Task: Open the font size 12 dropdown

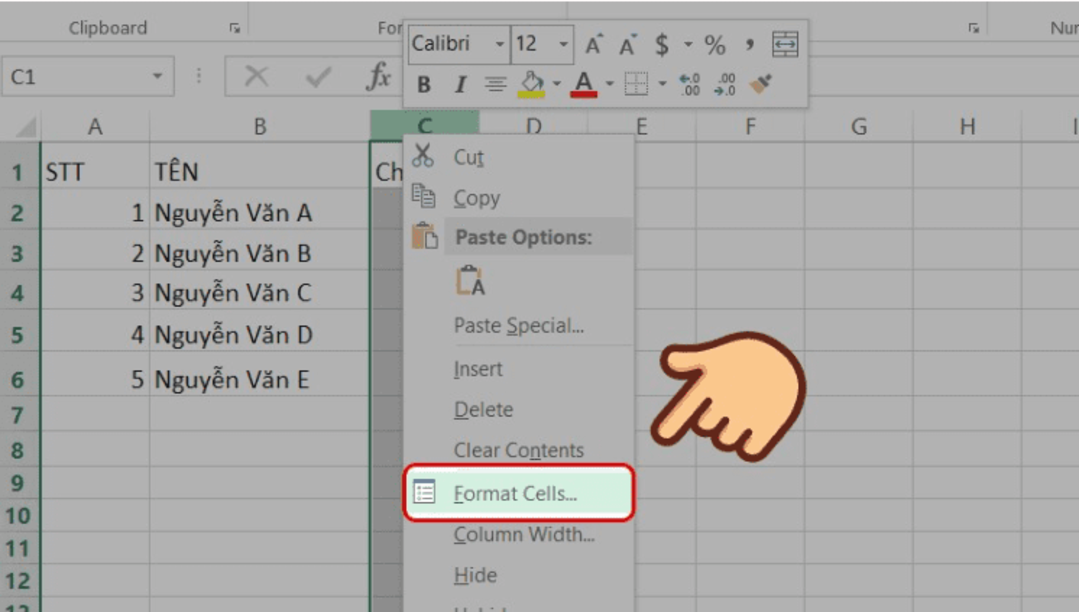Action: [564, 45]
